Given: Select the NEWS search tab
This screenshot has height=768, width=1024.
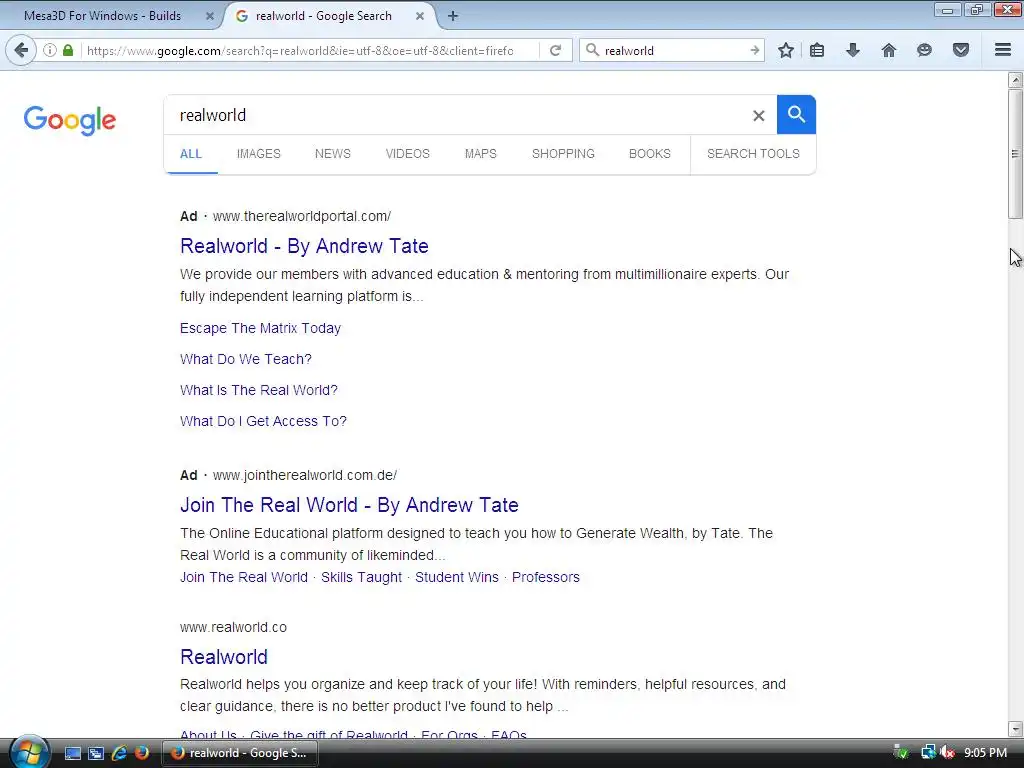Looking at the screenshot, I should point(332,153).
